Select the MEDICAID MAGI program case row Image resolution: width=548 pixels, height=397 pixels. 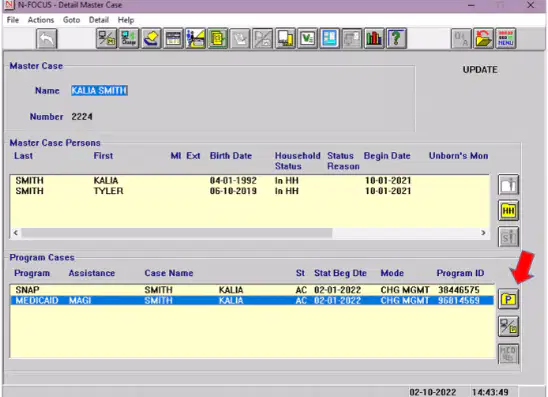pos(252,300)
